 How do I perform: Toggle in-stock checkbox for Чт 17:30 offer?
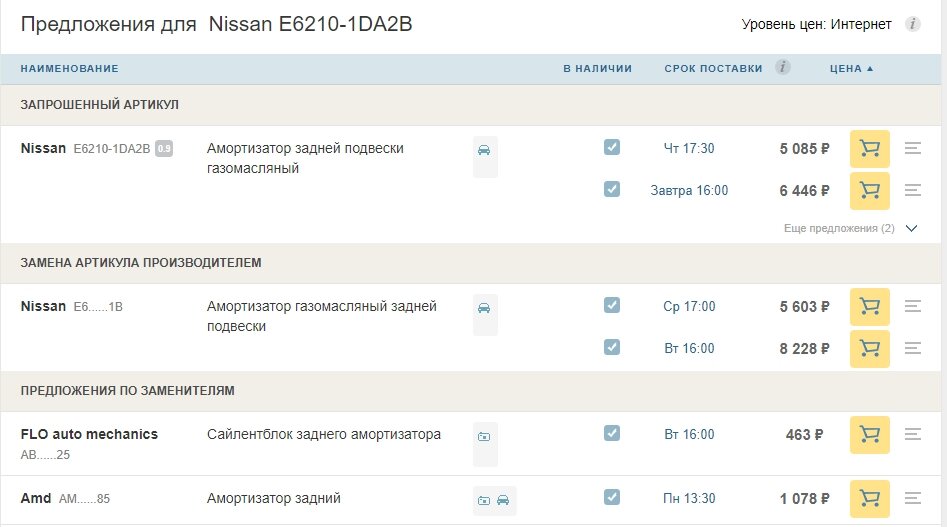[x=612, y=147]
